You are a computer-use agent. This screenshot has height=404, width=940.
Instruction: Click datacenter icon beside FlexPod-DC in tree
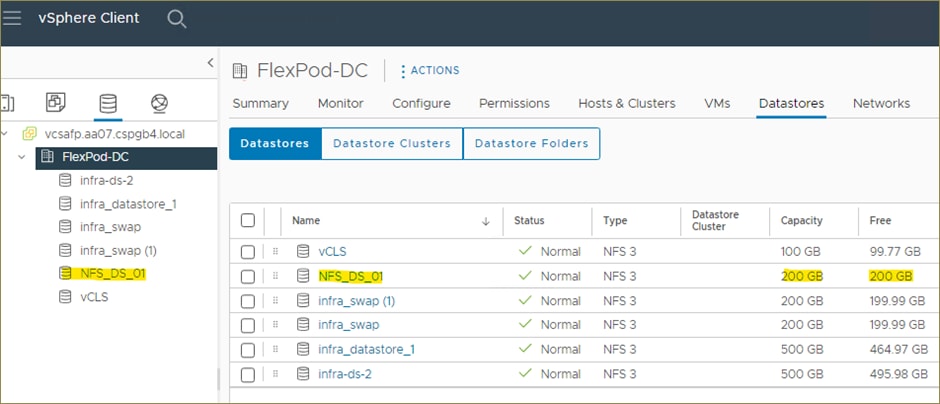48,157
